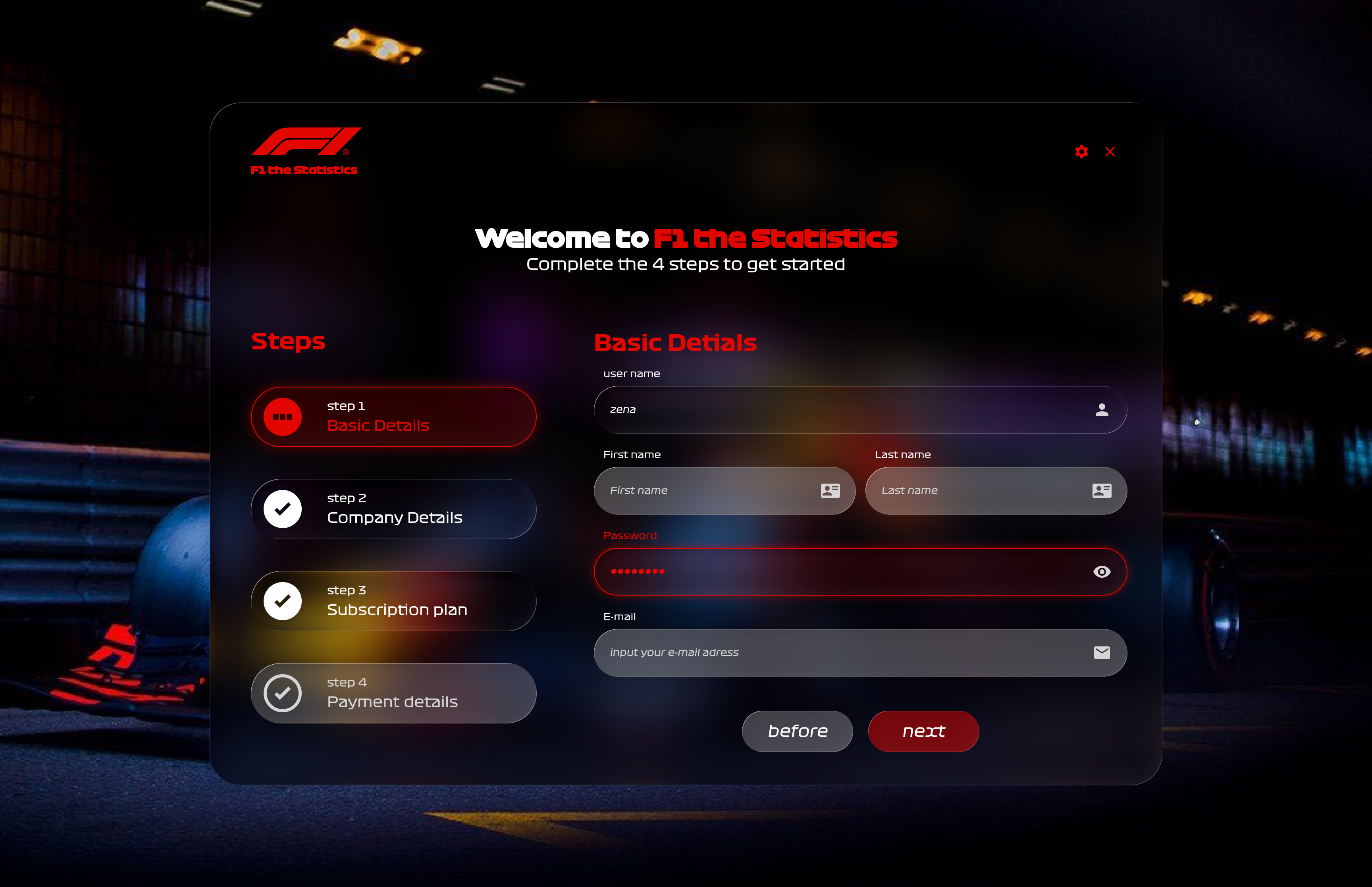Close the welcome dialog with red X
Viewport: 1372px width, 887px height.
coord(1110,152)
